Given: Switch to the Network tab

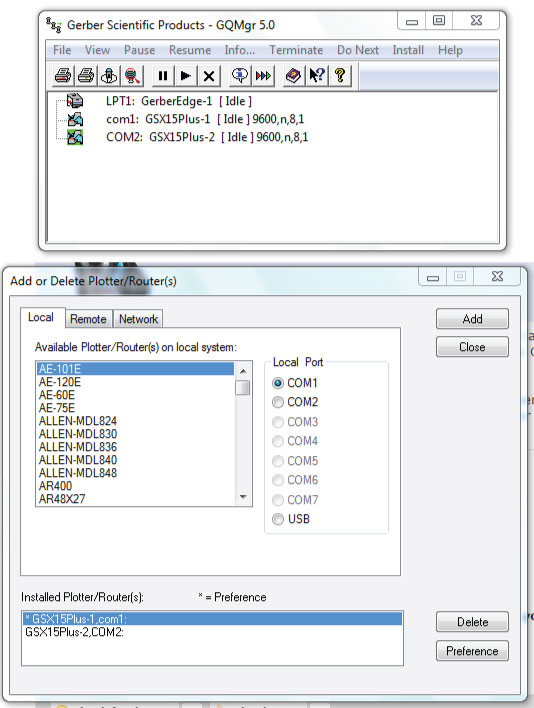Looking at the screenshot, I should pyautogui.click(x=138, y=319).
